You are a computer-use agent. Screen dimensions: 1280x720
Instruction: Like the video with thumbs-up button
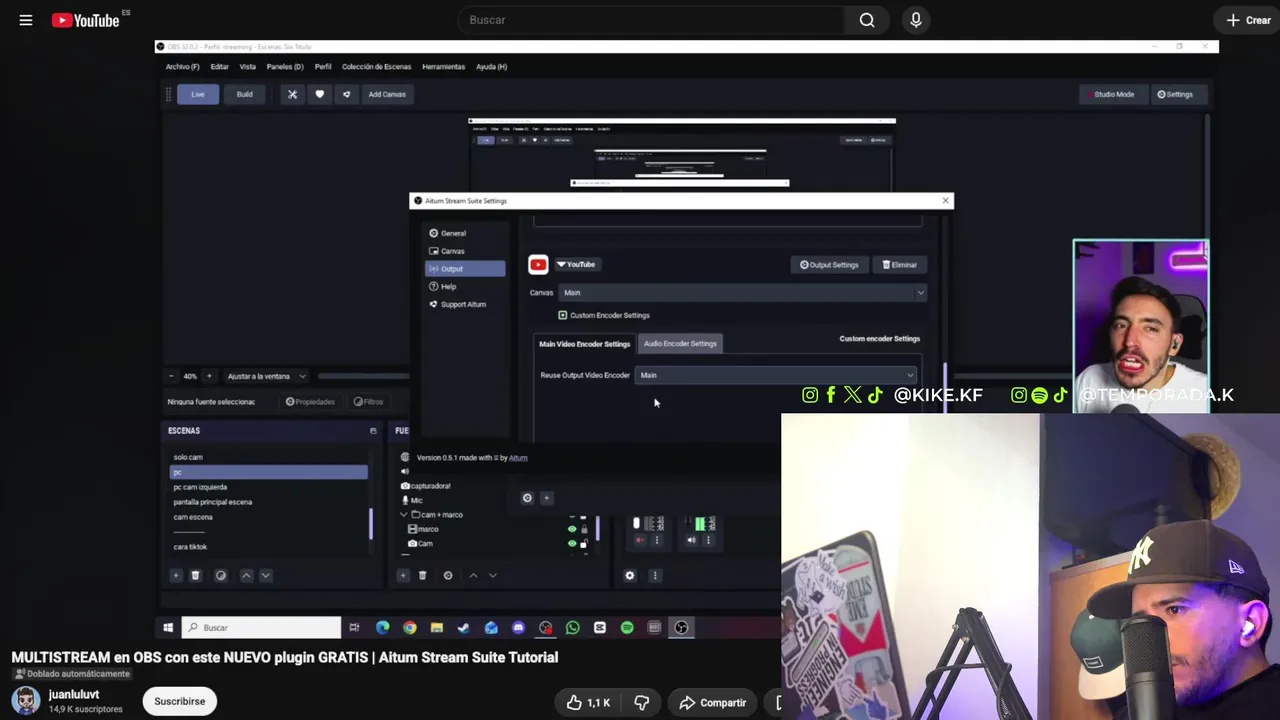[x=588, y=703]
